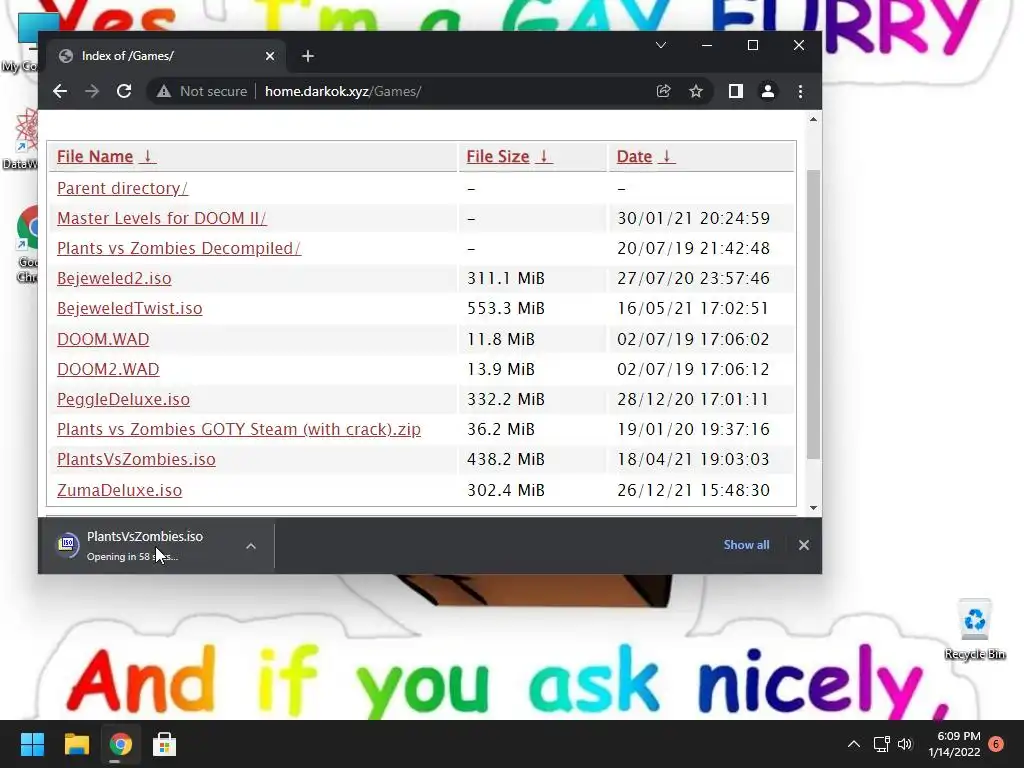The height and width of the screenshot is (768, 1024).
Task: Click the 311.1 MiB size value
Action: pos(505,278)
